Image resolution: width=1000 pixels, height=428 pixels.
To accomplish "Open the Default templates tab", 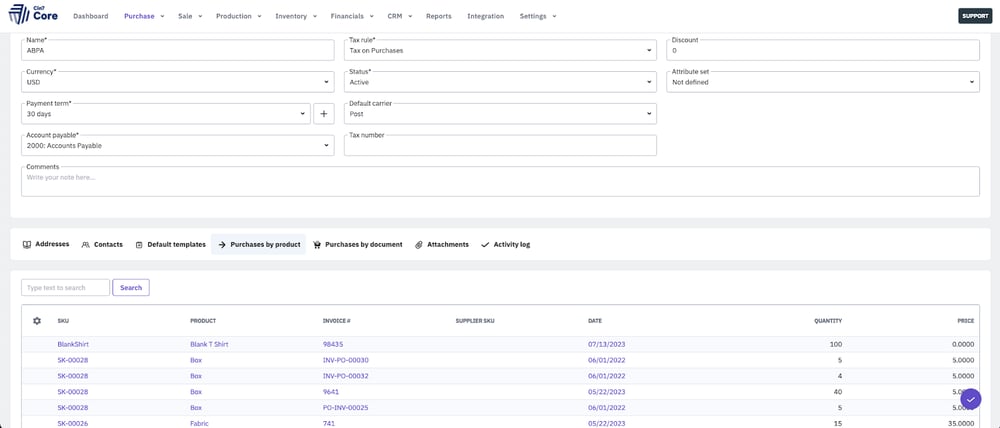I will (170, 244).
